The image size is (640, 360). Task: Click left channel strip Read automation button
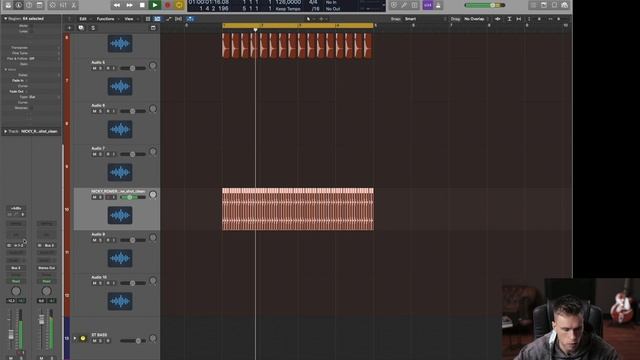click(x=16, y=281)
